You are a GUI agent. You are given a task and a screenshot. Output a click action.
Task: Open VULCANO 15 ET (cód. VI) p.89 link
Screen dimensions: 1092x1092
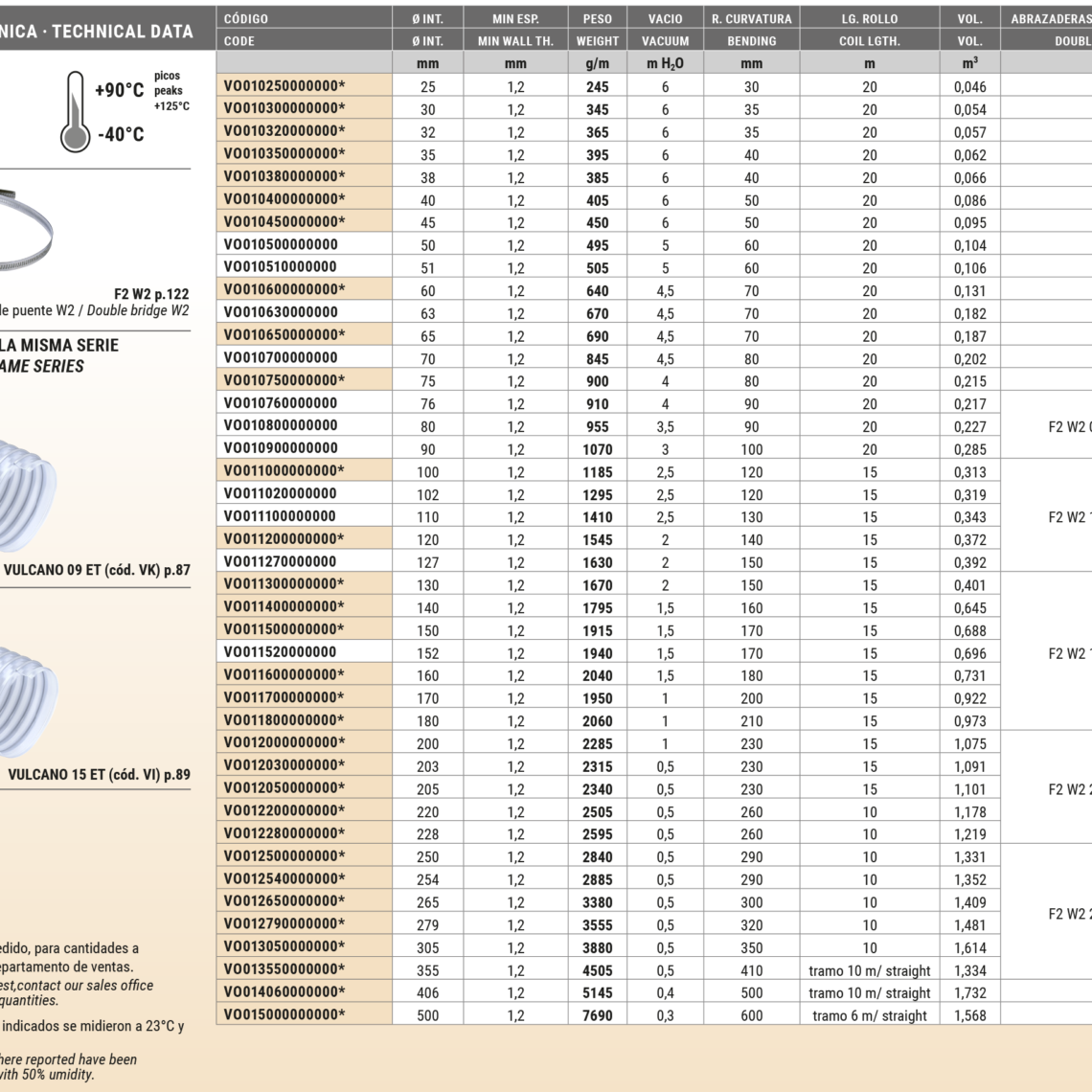(x=99, y=775)
